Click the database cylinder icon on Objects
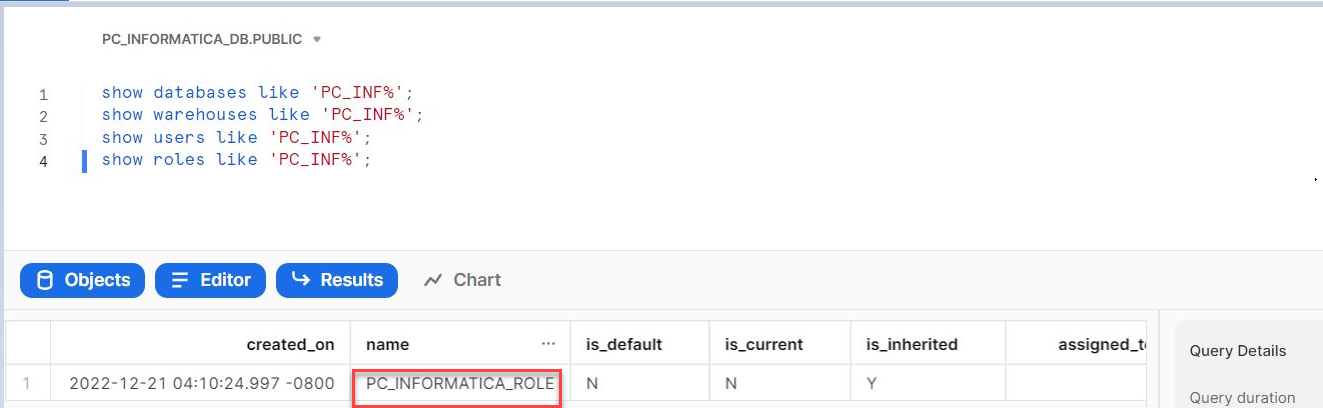 [x=45, y=280]
